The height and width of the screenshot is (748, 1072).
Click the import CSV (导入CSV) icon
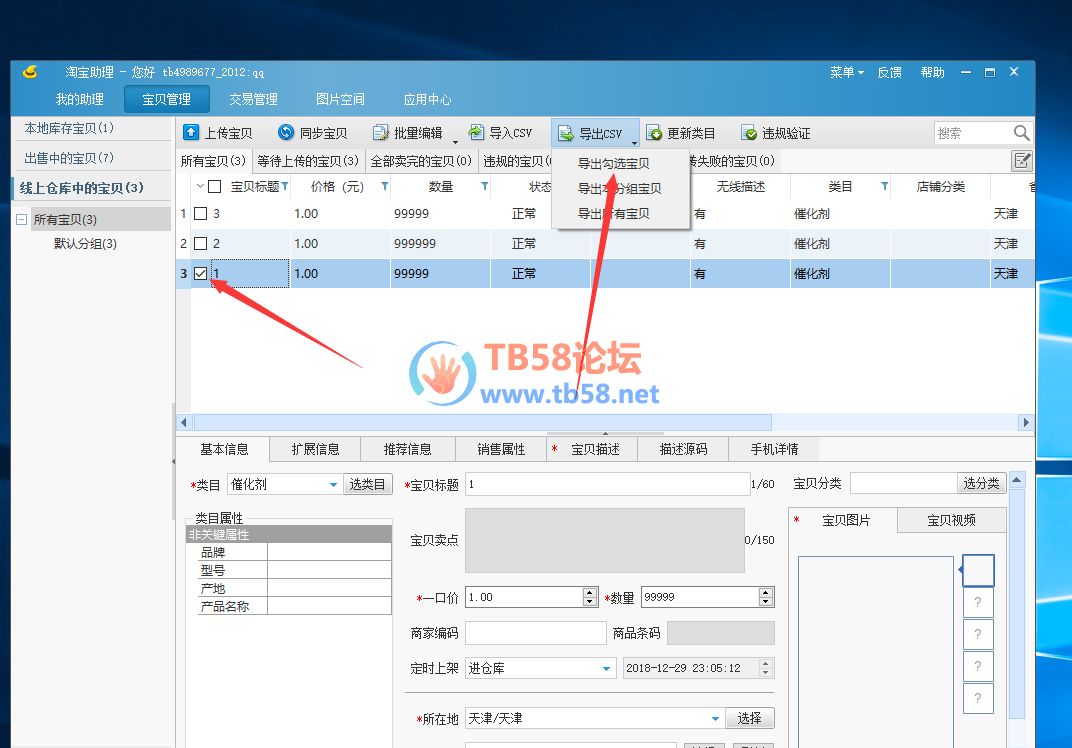tap(476, 133)
